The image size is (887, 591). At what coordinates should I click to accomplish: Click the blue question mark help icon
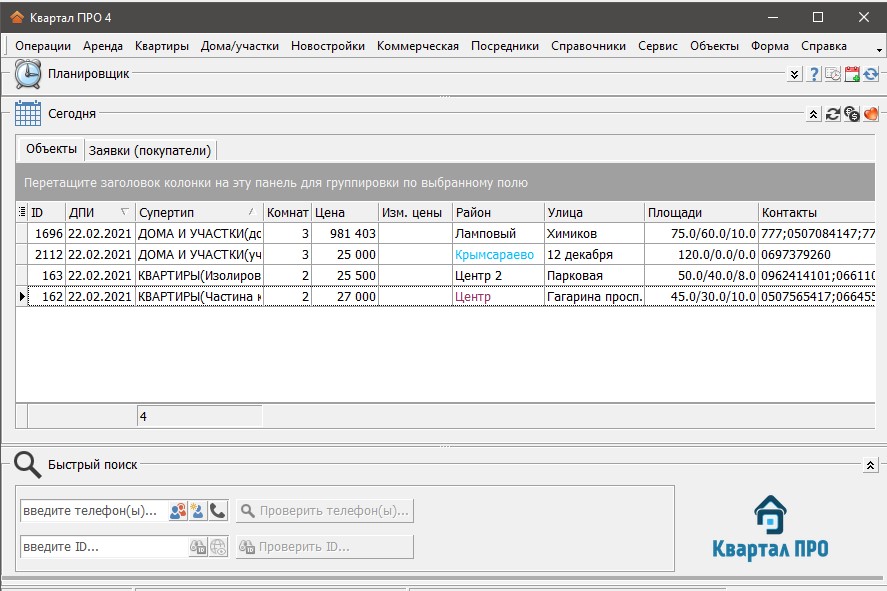(814, 74)
